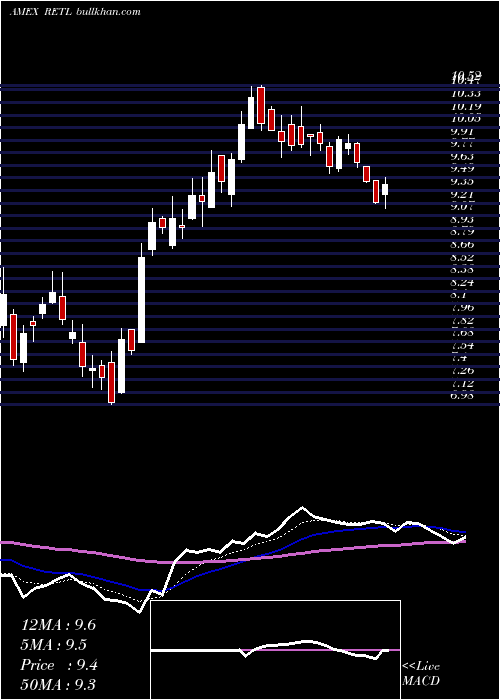Viewport: 500px width, 700px height.
Task: Click the 10.33 price axis label
Action: tap(466, 94)
